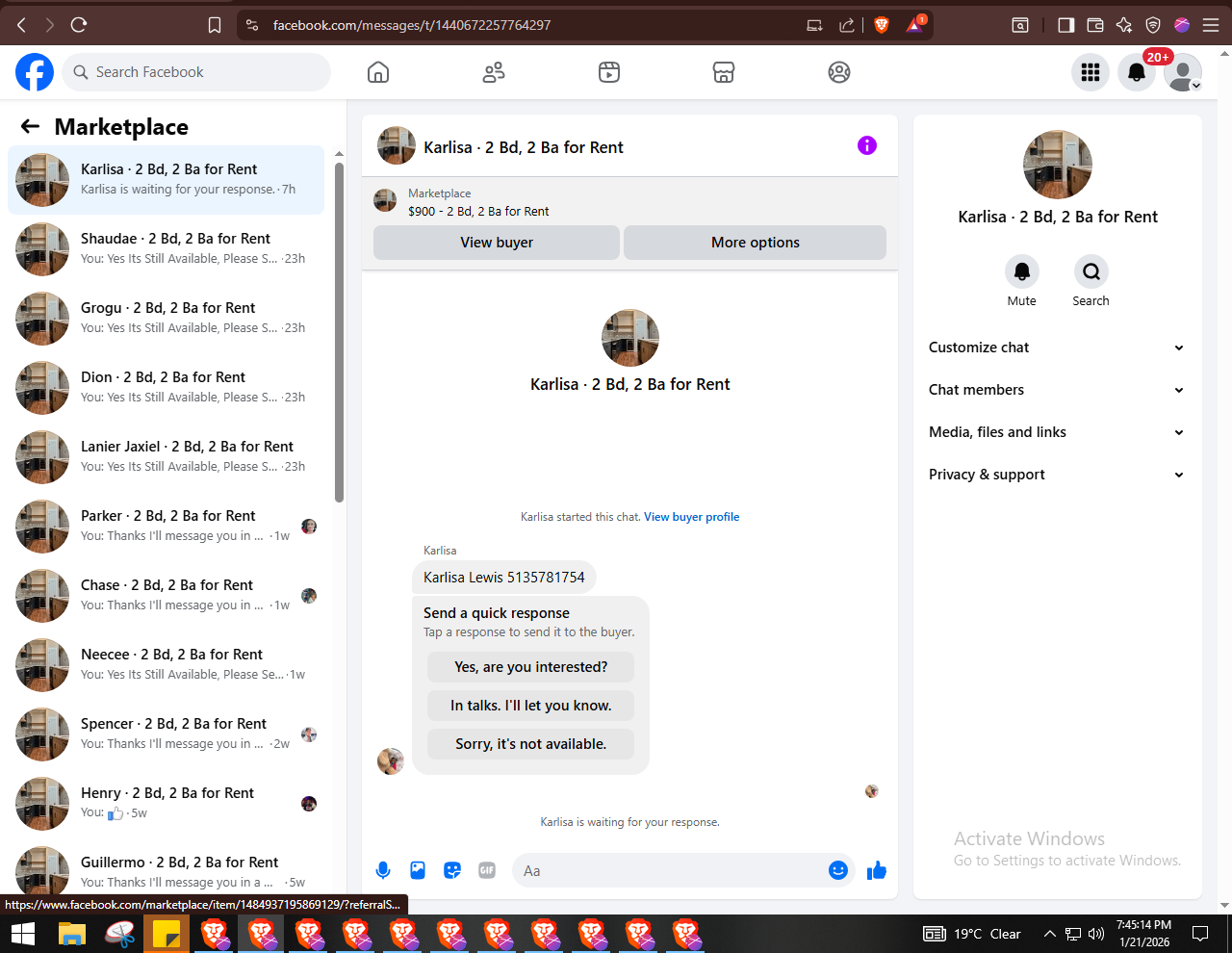Click the View buyer button
The image size is (1232, 953).
(497, 243)
